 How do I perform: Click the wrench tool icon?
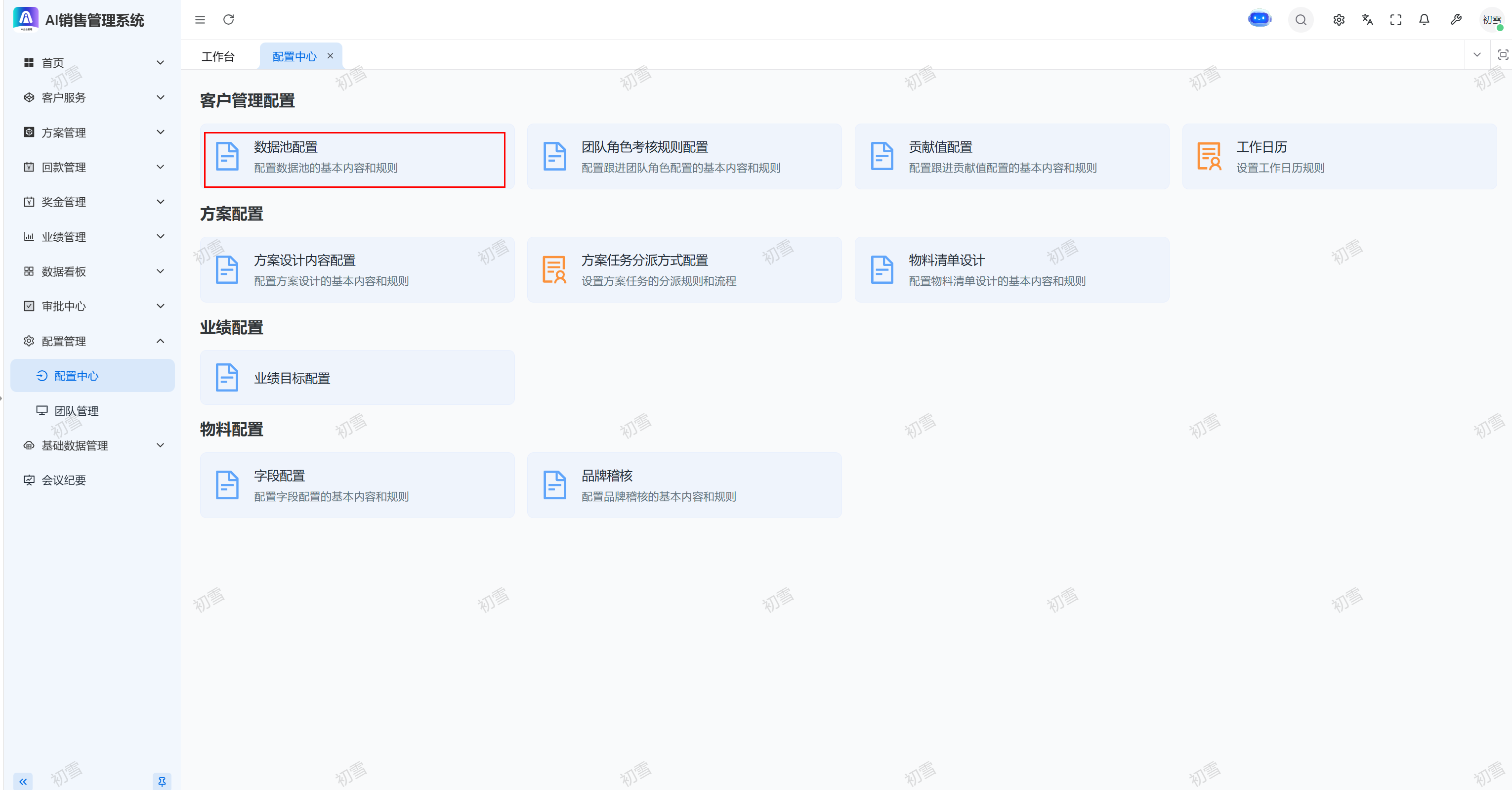(x=1456, y=20)
